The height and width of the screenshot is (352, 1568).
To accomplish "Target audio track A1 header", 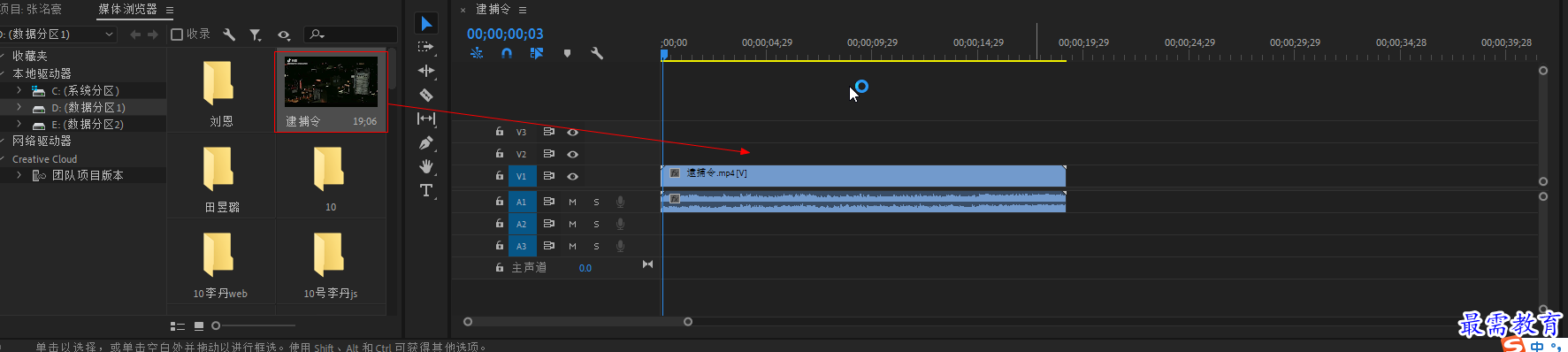I will click(x=522, y=202).
